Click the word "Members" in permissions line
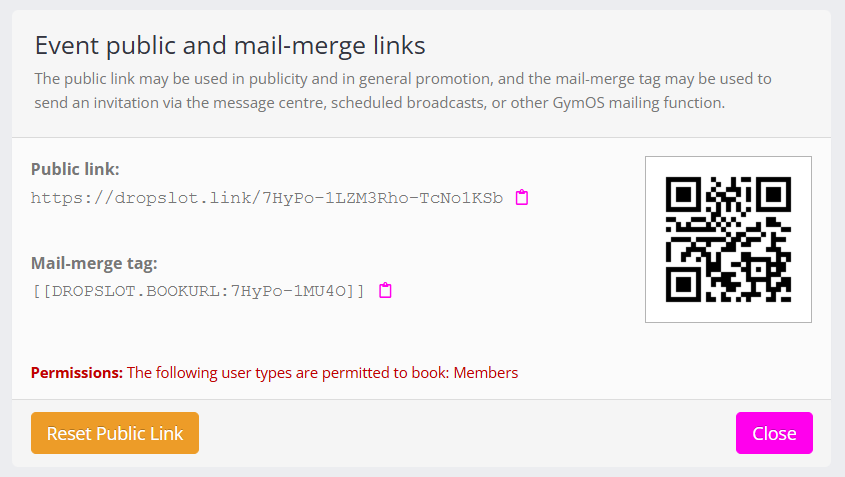Image resolution: width=845 pixels, height=477 pixels. click(486, 373)
